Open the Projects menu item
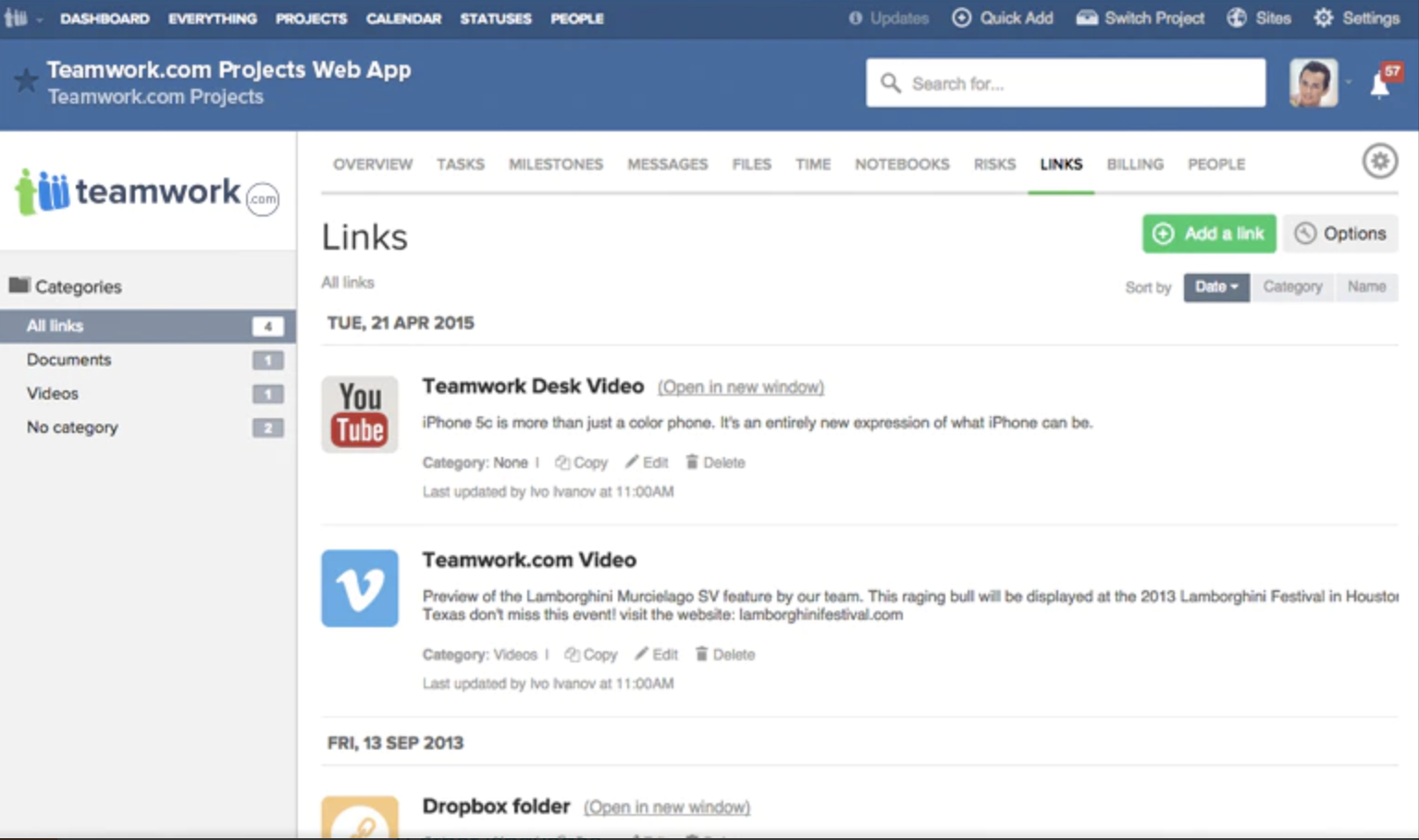 point(312,19)
